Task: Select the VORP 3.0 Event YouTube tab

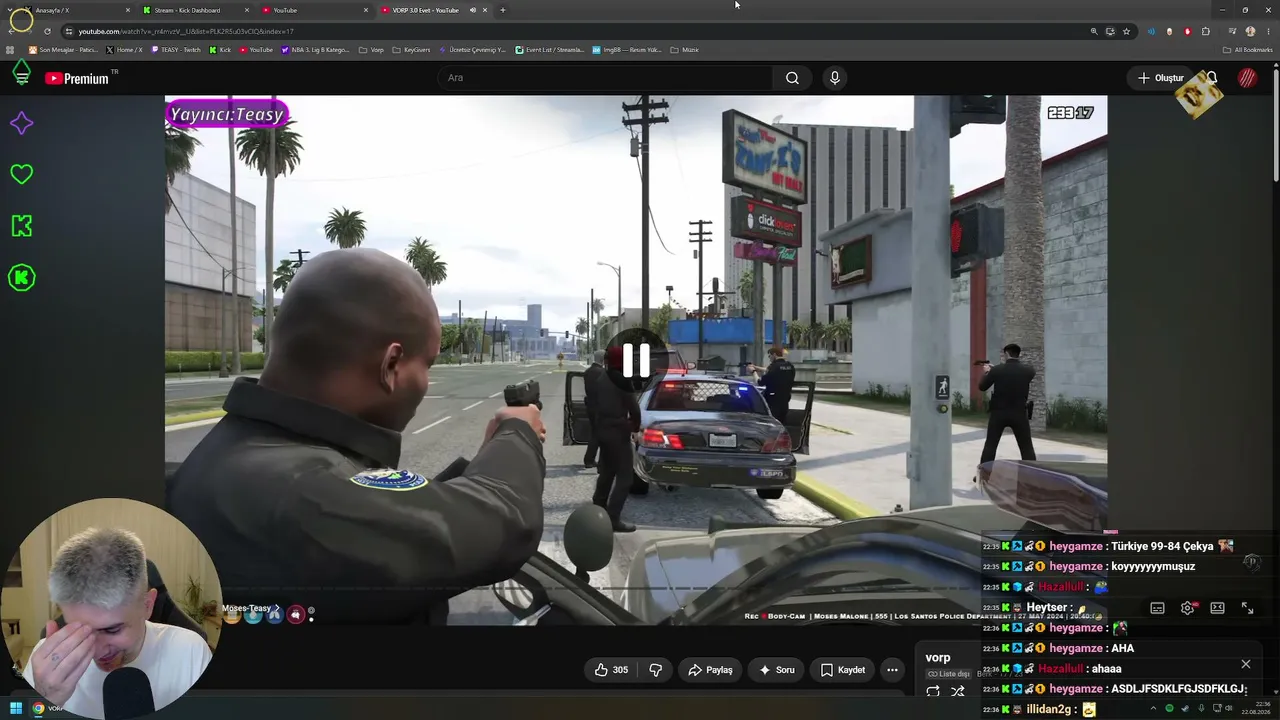Action: click(424, 10)
